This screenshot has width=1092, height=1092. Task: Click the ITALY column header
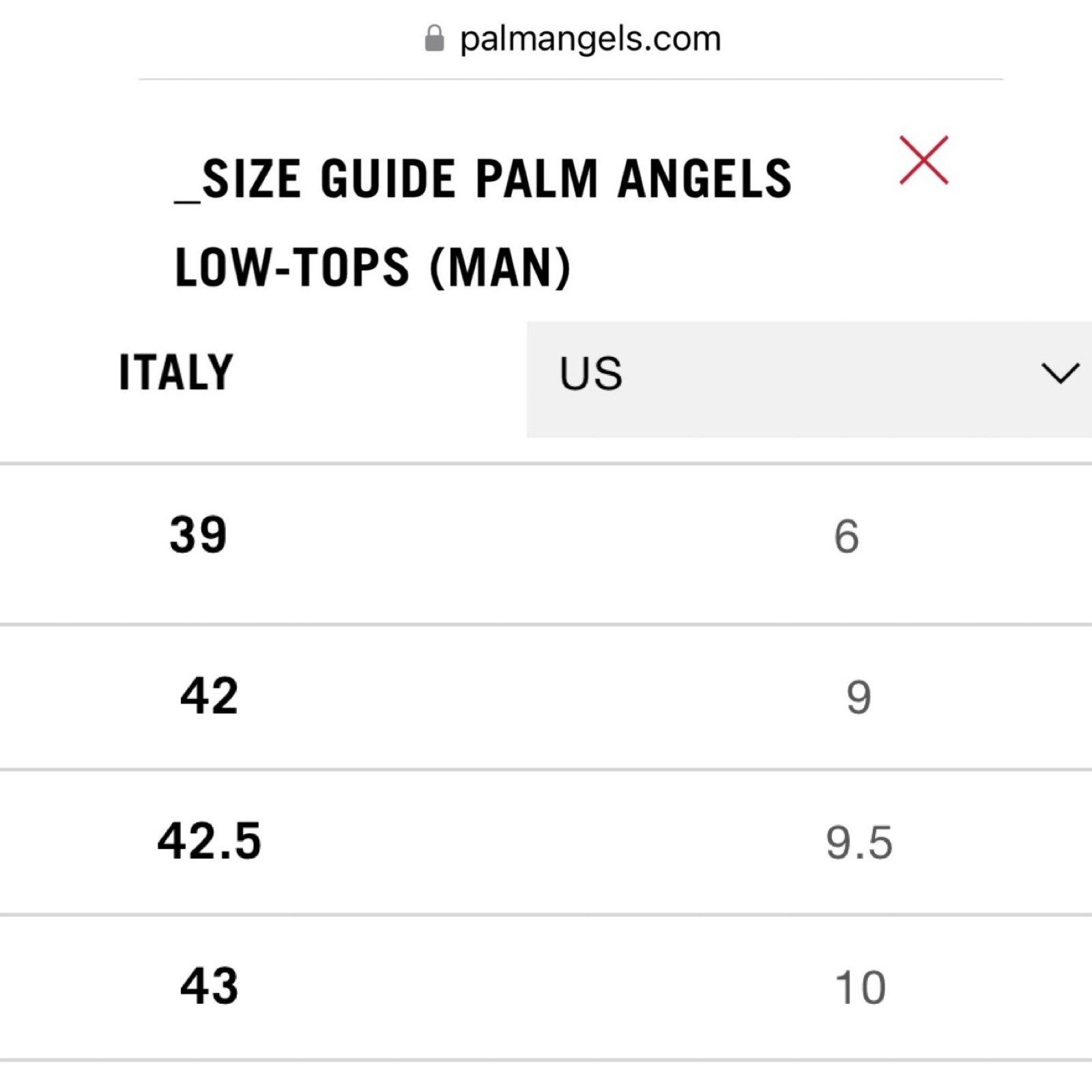click(176, 373)
